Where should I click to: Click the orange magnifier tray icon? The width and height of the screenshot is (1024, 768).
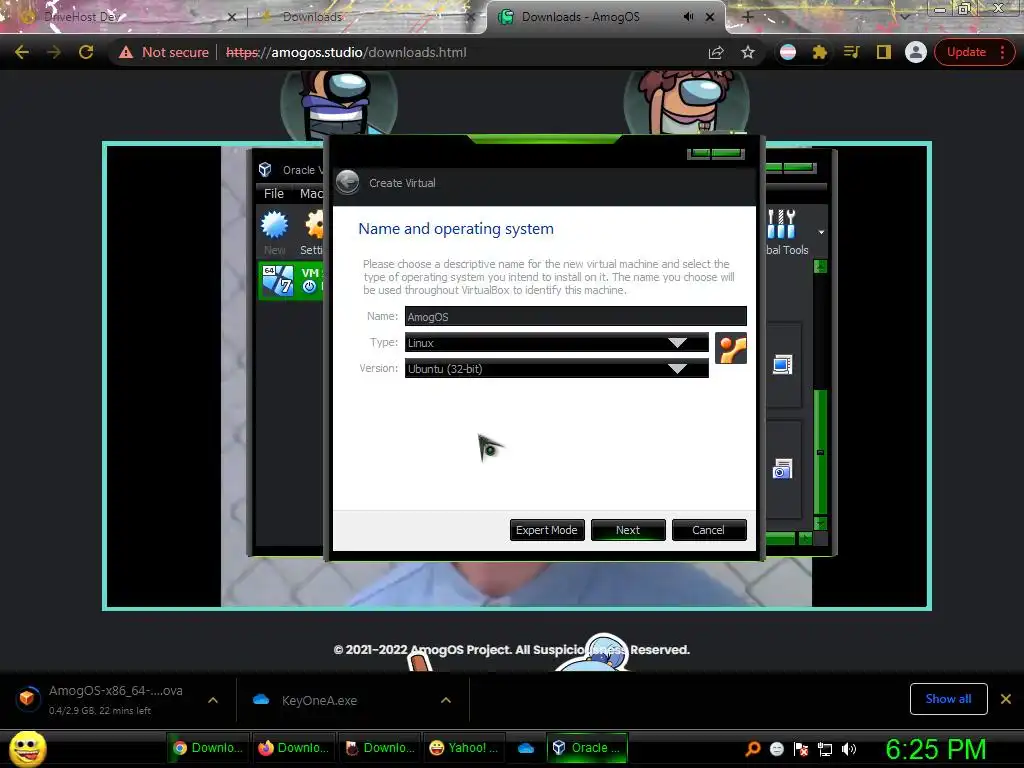coord(753,748)
